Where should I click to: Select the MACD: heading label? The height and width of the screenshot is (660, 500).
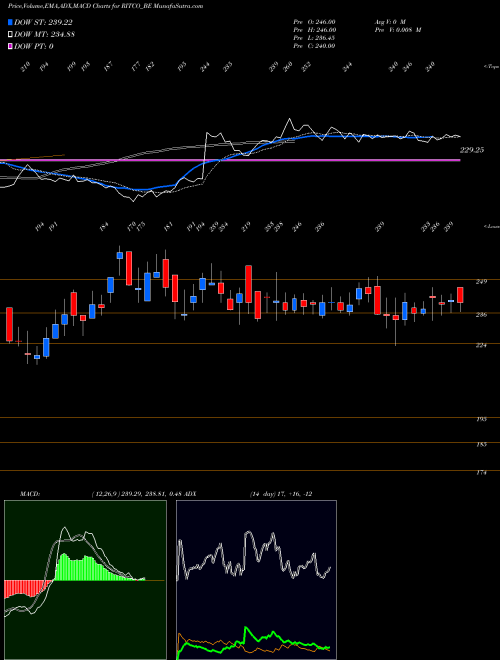tap(29, 494)
